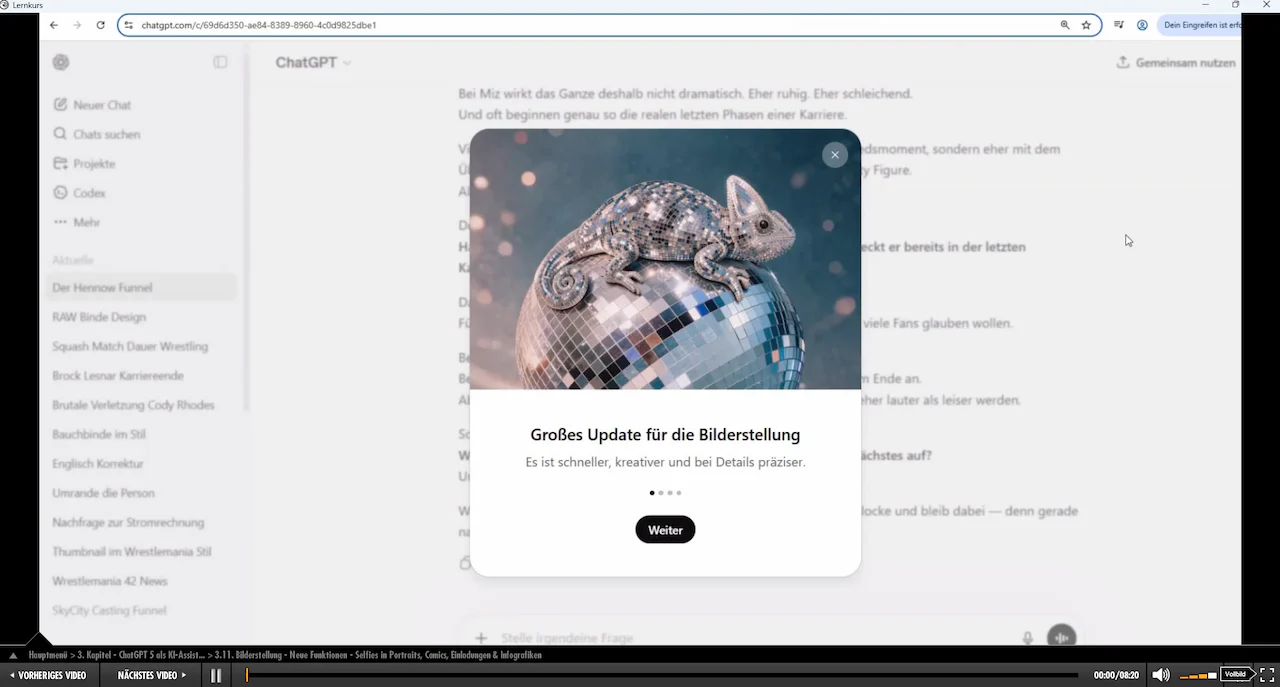
Task: Bookmark page with the star icon
Action: 1086,25
